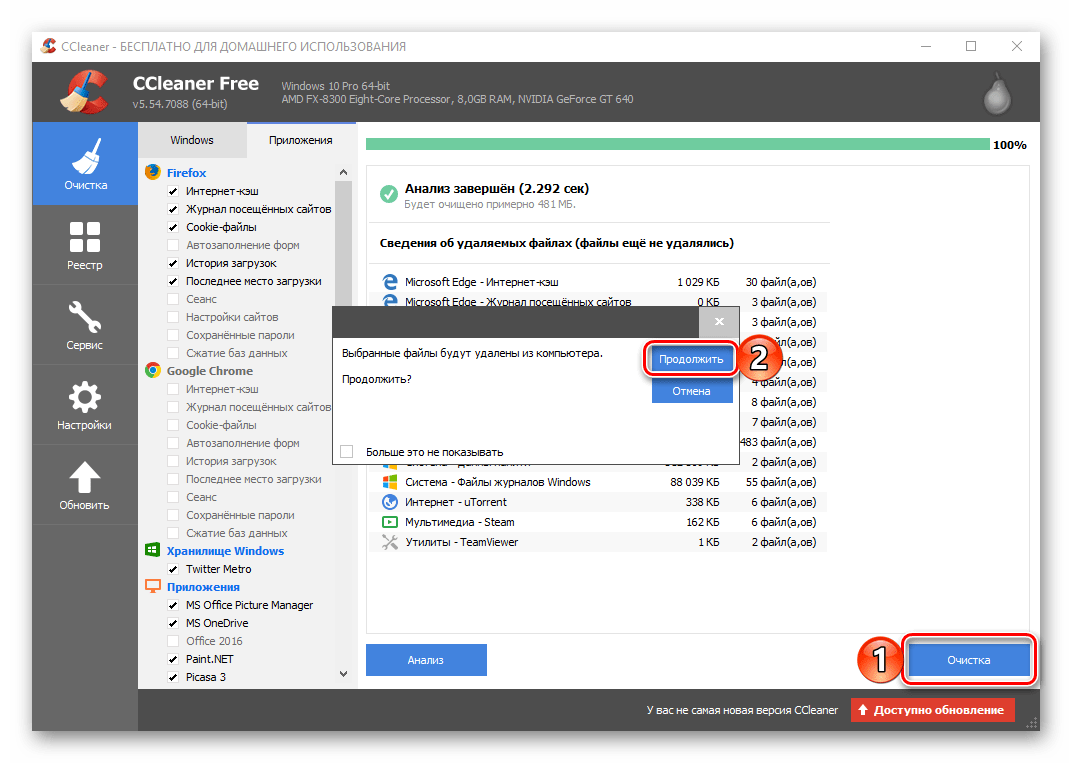Viewport: 1072px width, 763px height.
Task: Switch to the Windows tab
Action: click(192, 140)
